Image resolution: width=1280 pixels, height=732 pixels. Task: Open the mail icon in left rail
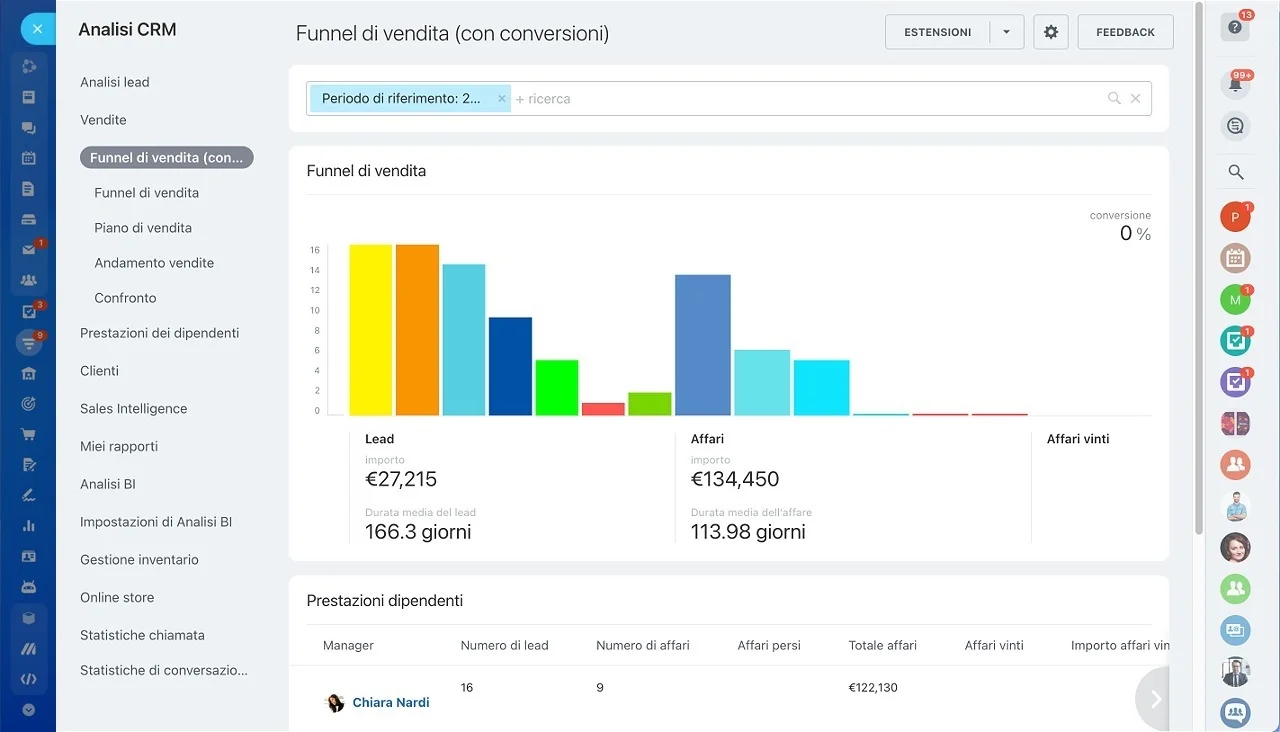[28, 250]
